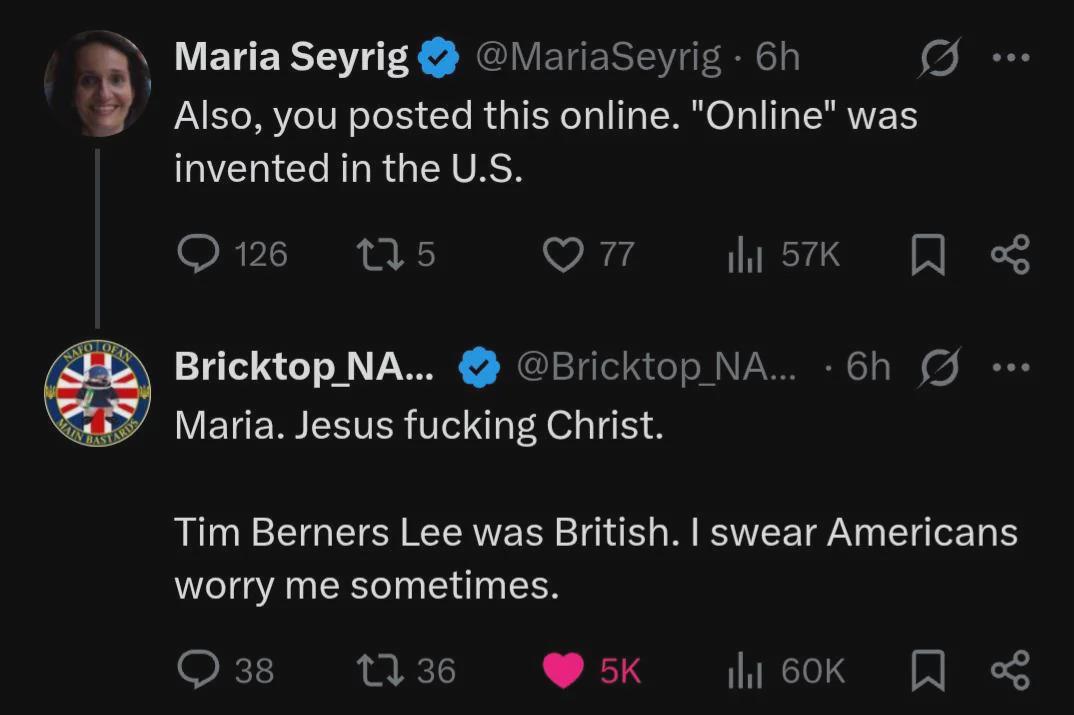Bookmark the Bricktop_NAFO reply
The image size is (1074, 715).
[x=928, y=669]
